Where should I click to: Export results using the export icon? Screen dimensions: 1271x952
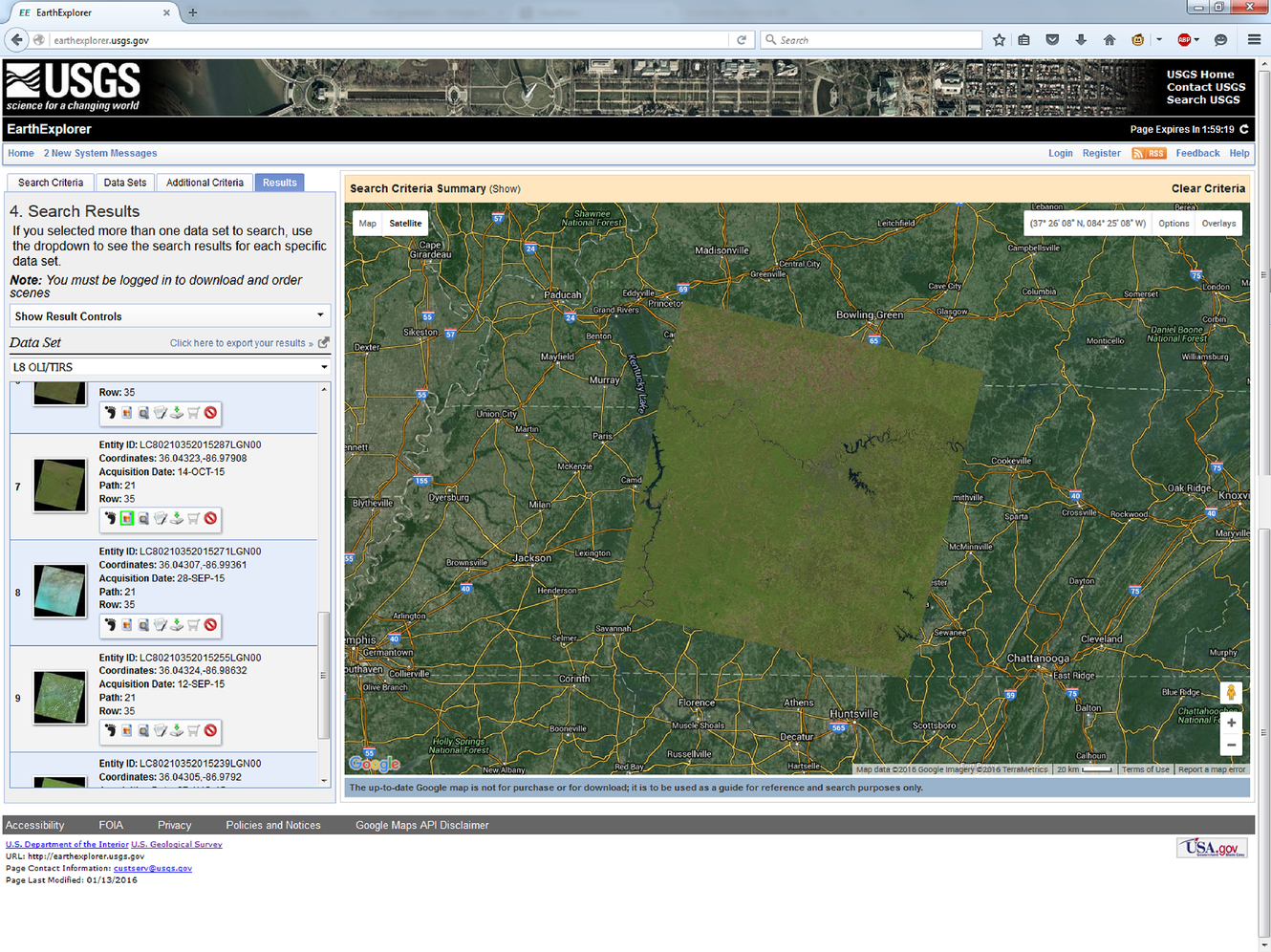pos(324,342)
